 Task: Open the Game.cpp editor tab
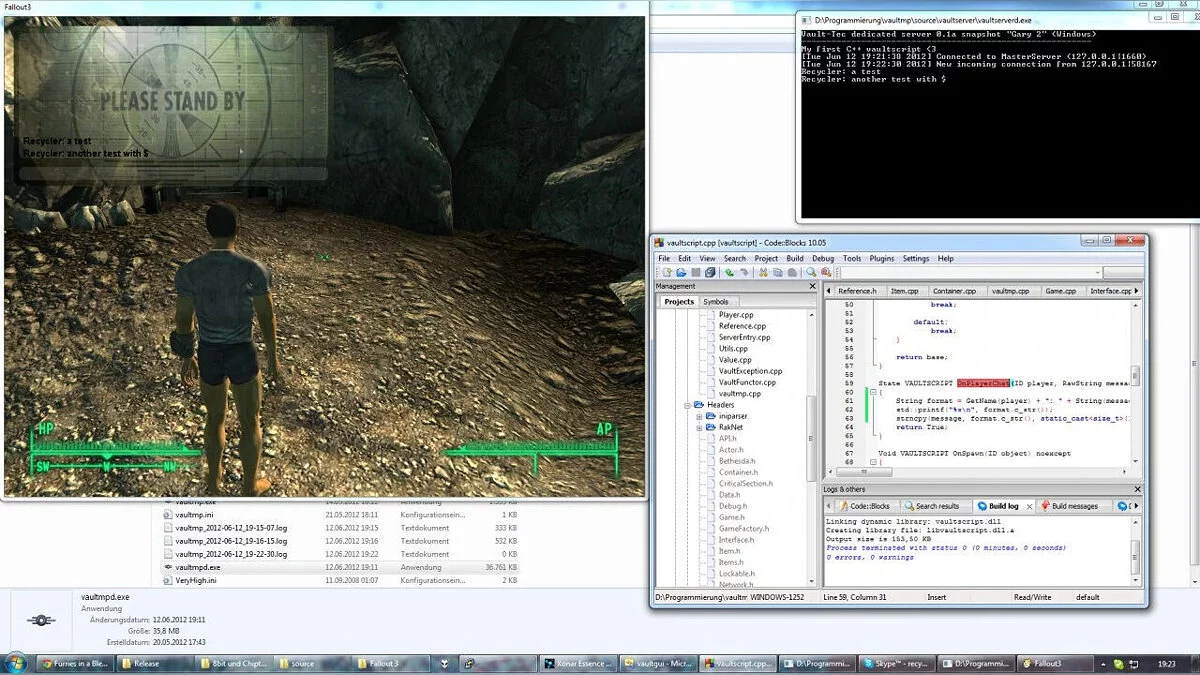(1060, 291)
